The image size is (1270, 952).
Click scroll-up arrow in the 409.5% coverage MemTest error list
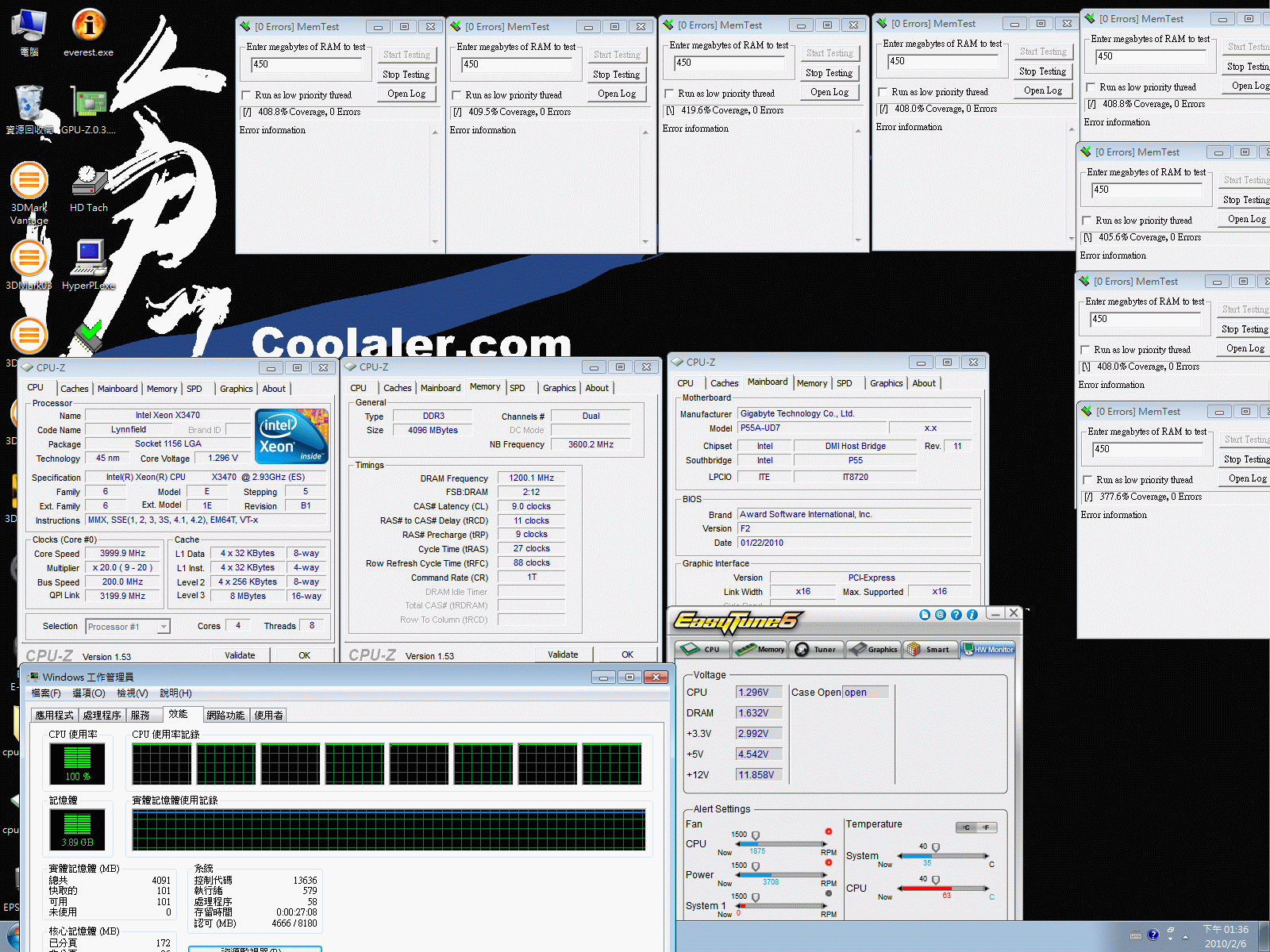pos(645,132)
